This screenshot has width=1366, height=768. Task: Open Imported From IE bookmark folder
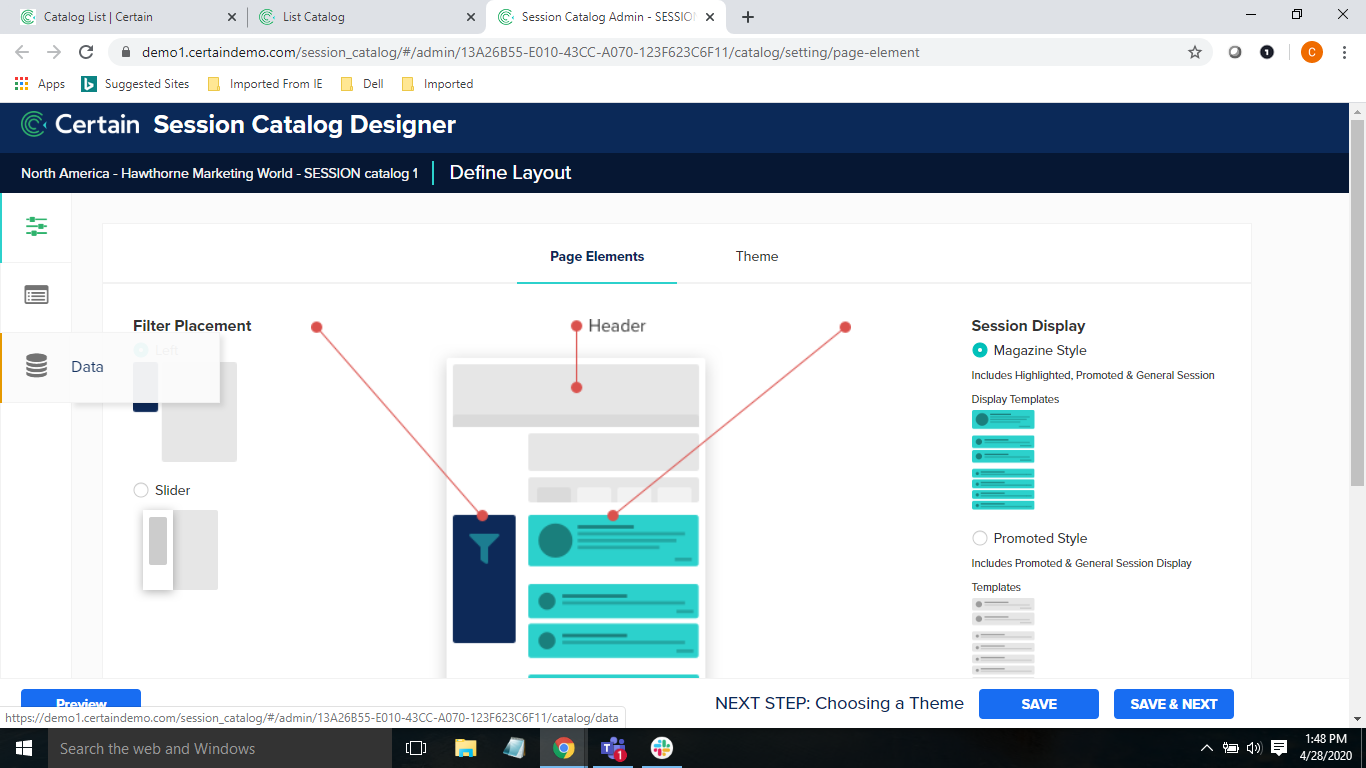[265, 84]
